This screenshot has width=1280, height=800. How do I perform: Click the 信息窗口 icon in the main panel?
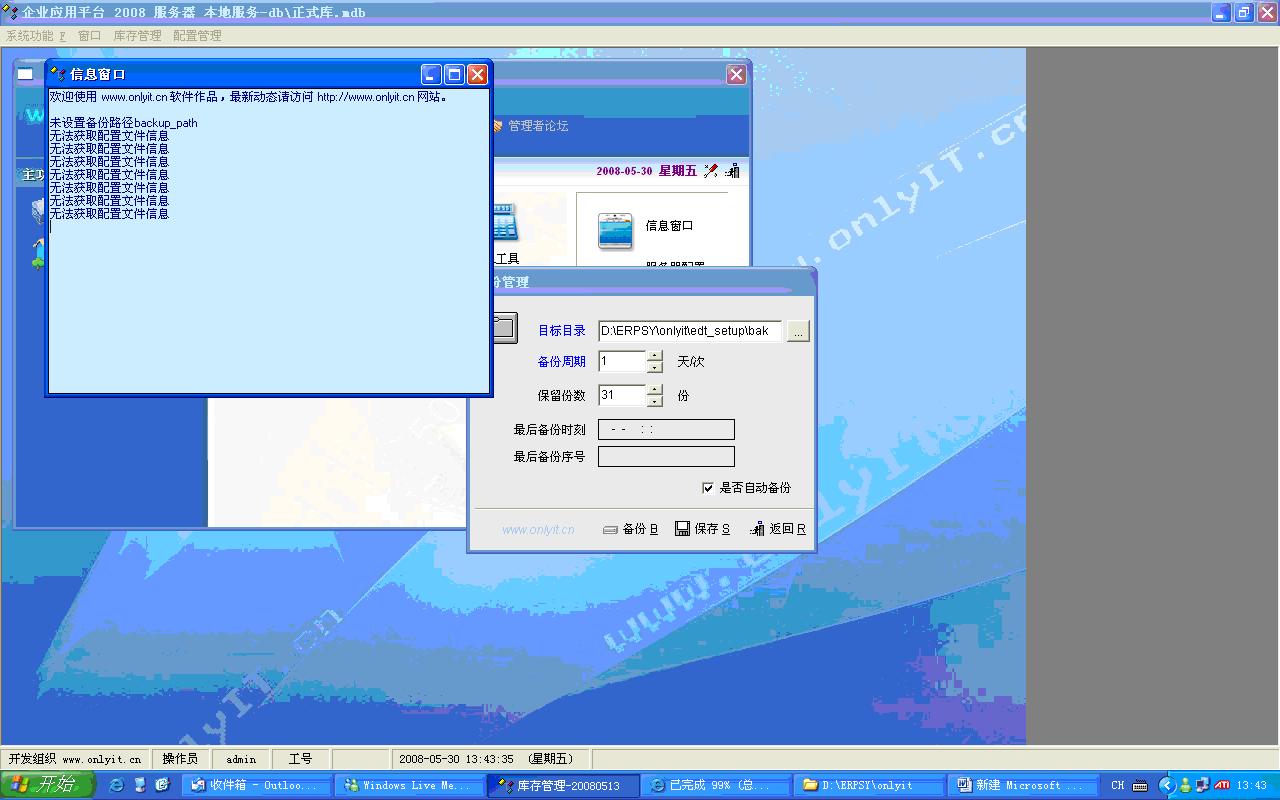[x=615, y=230]
